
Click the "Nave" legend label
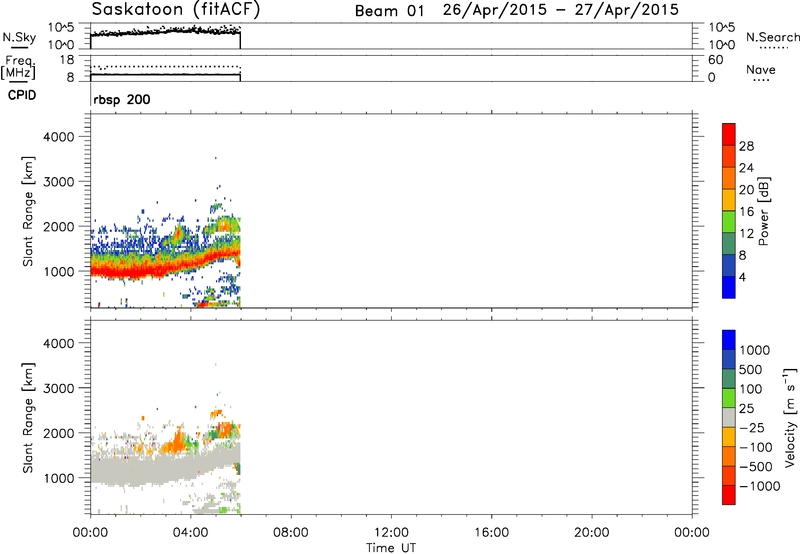click(761, 69)
